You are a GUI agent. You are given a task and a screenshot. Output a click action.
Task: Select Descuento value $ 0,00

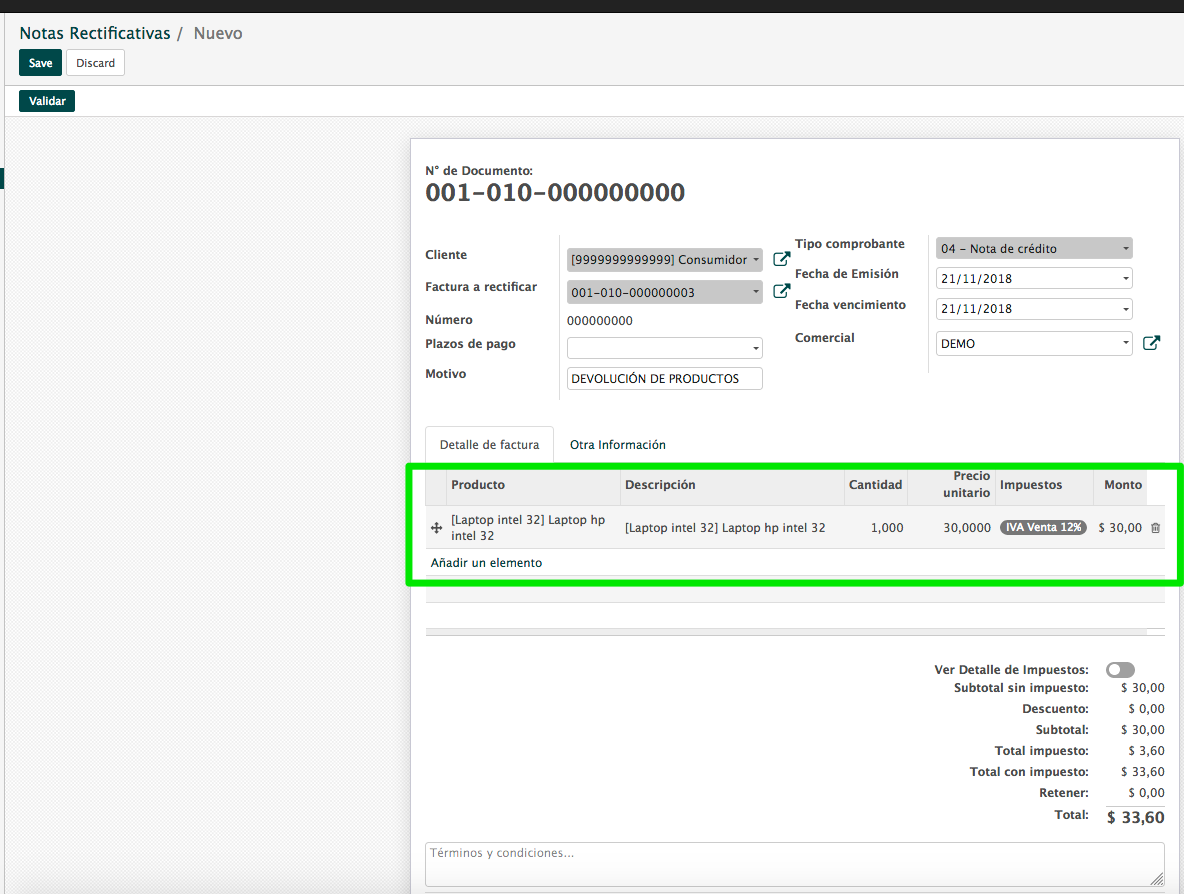[1146, 708]
